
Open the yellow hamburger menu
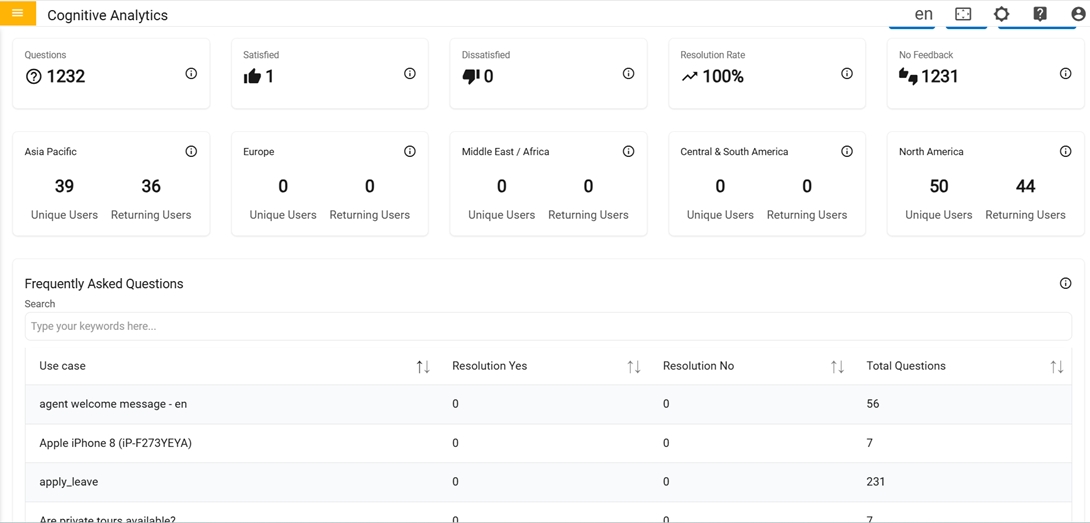click(x=18, y=13)
